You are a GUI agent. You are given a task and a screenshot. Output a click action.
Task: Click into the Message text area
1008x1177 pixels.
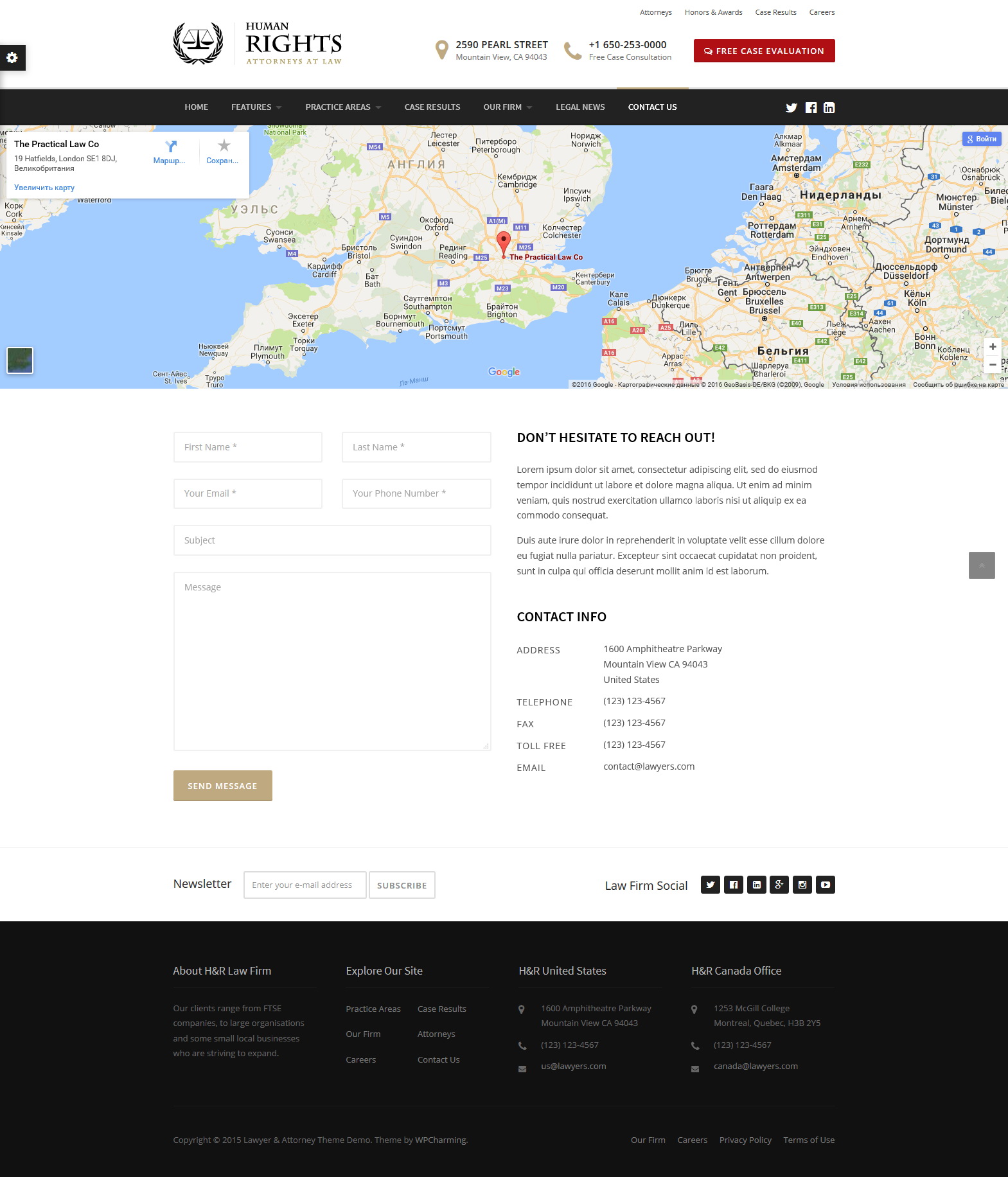(x=332, y=661)
